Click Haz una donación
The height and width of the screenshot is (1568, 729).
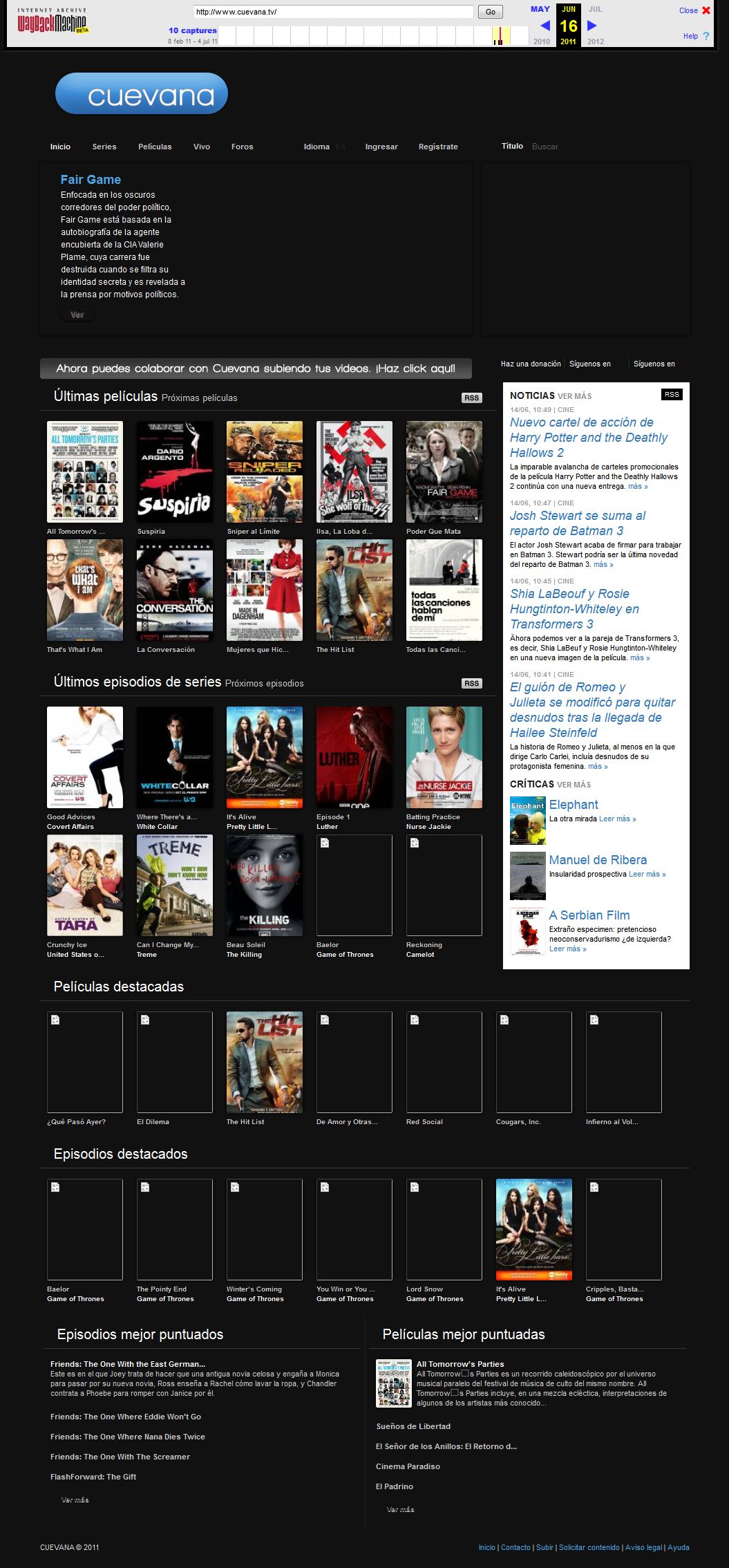point(531,364)
